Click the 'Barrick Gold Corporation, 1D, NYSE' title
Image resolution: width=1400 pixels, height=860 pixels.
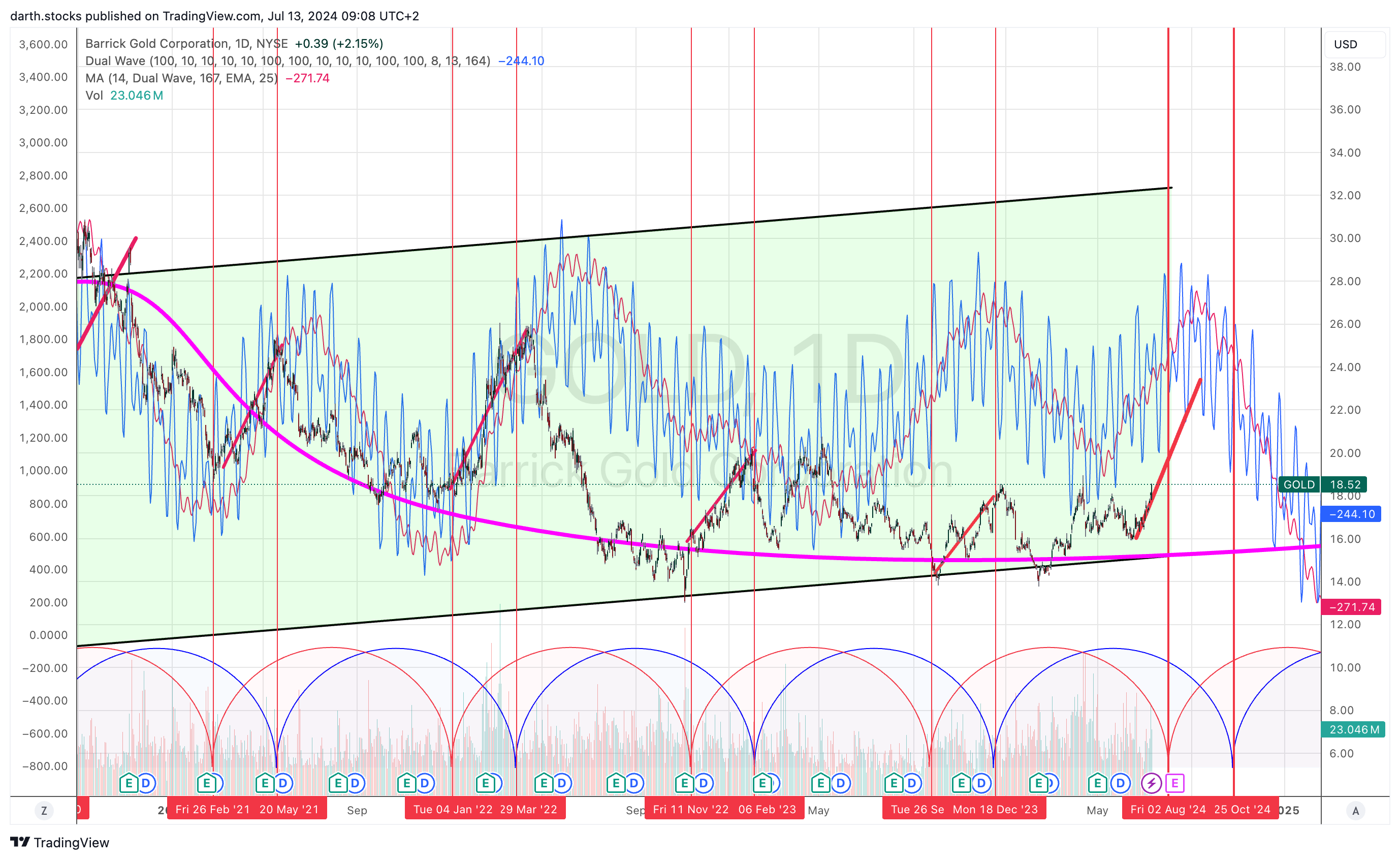click(x=186, y=44)
